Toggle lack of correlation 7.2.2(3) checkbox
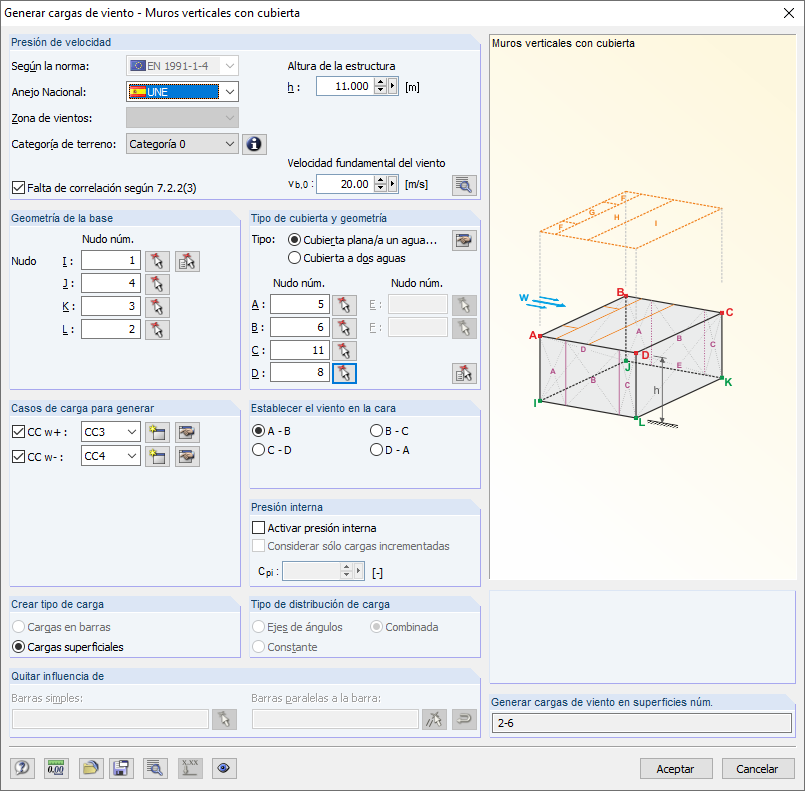 [x=18, y=188]
